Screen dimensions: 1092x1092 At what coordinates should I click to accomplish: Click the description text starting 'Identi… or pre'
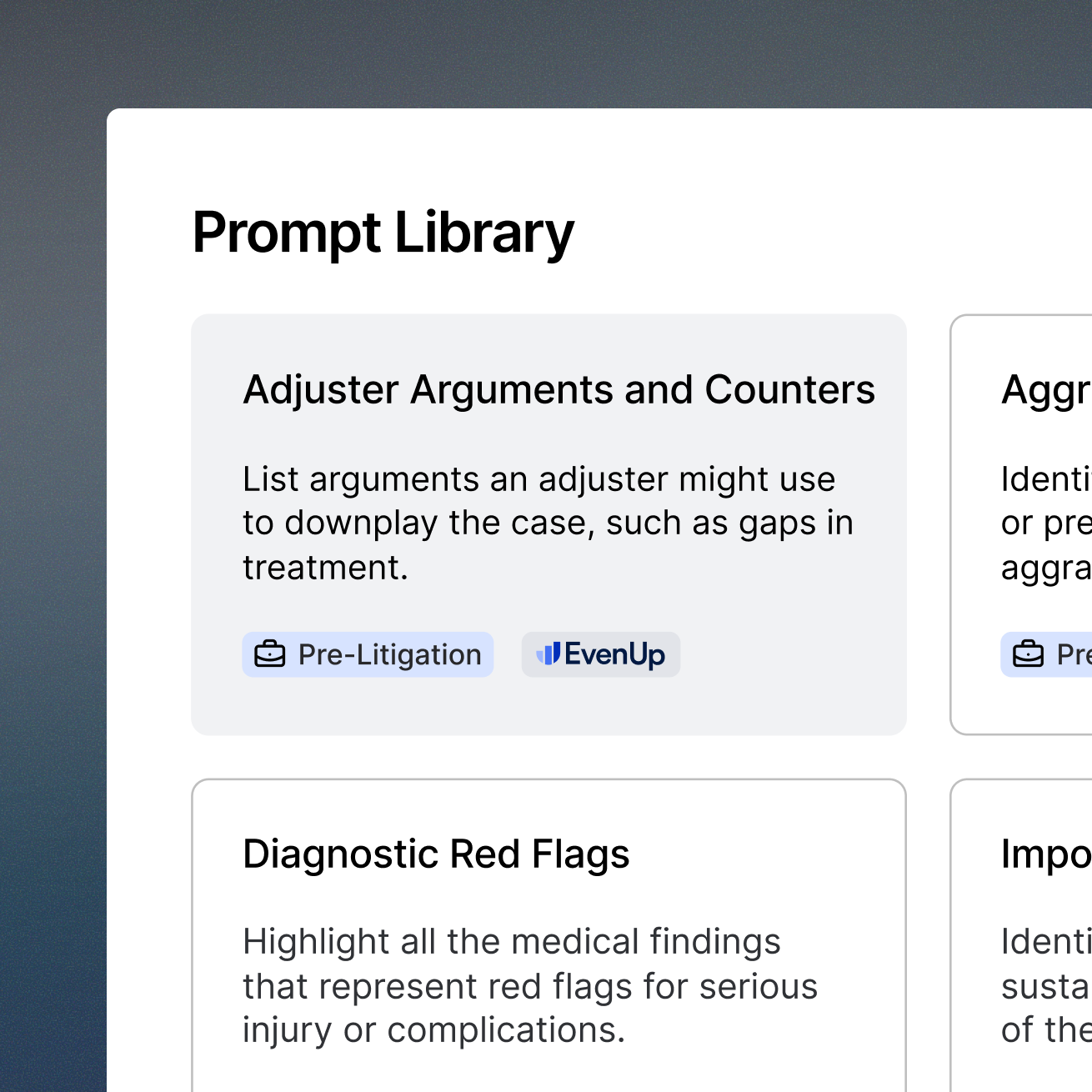(x=1046, y=523)
